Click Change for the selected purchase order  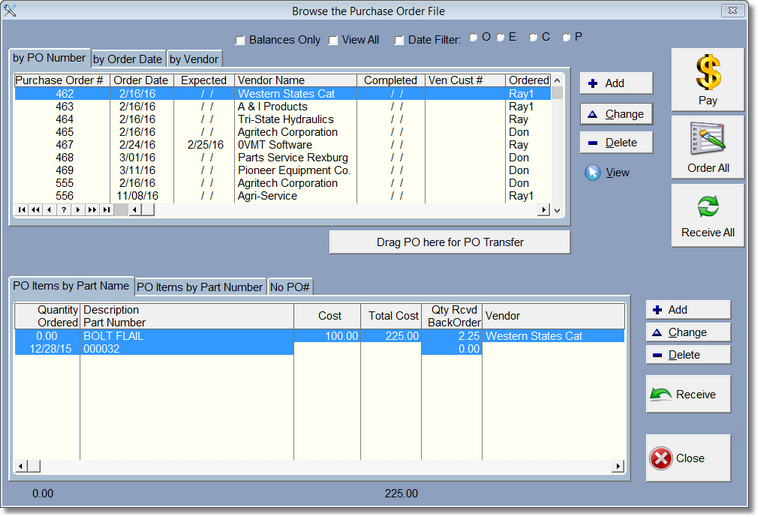pyautogui.click(x=616, y=114)
